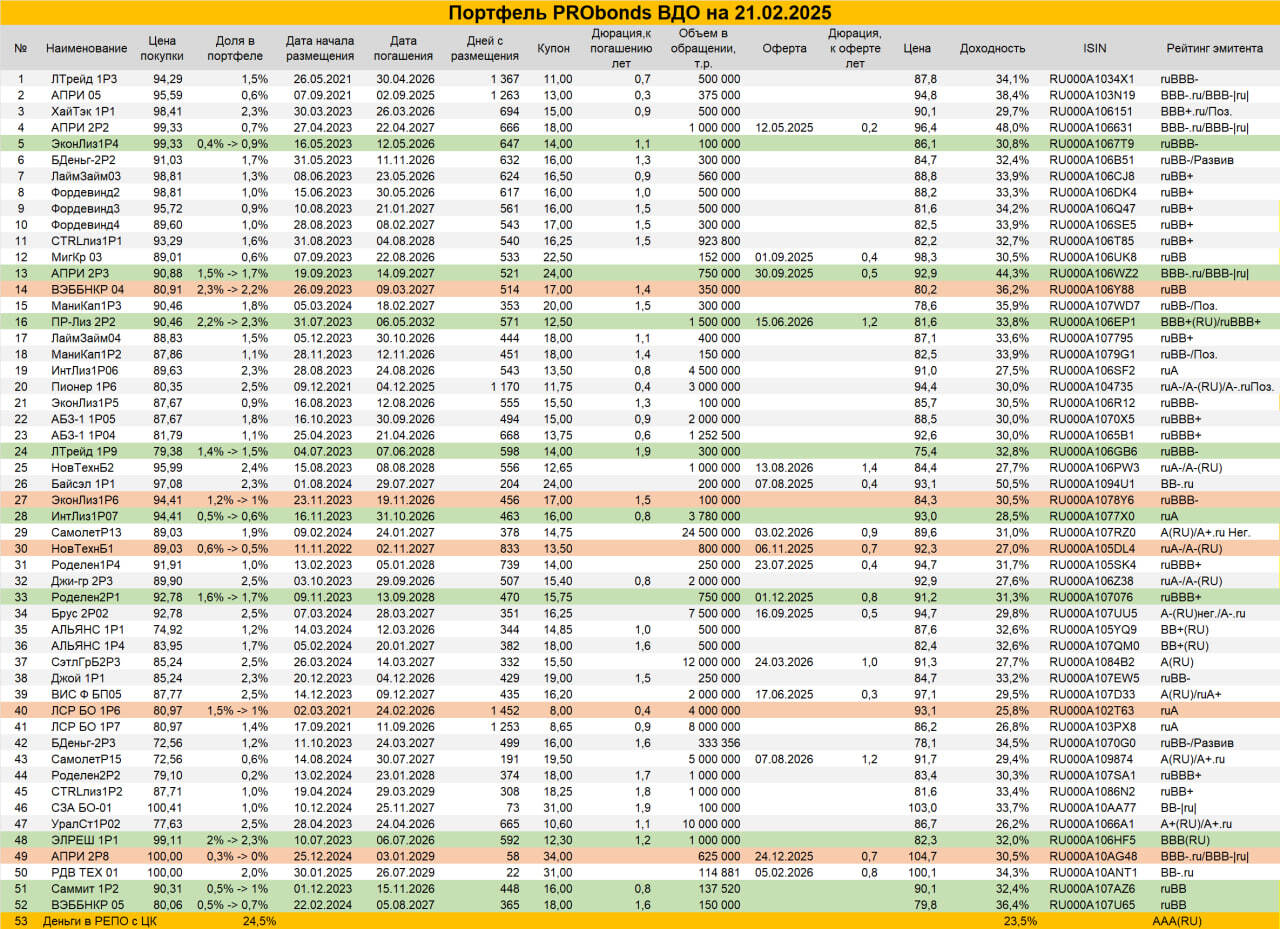Click ISIN 'RU000A106WZ2'

click(x=1092, y=273)
